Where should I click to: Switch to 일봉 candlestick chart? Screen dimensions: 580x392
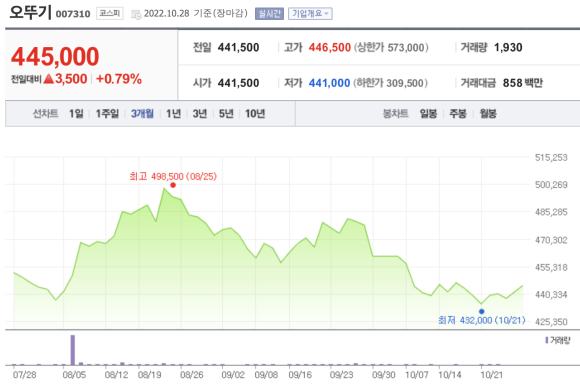pos(428,114)
